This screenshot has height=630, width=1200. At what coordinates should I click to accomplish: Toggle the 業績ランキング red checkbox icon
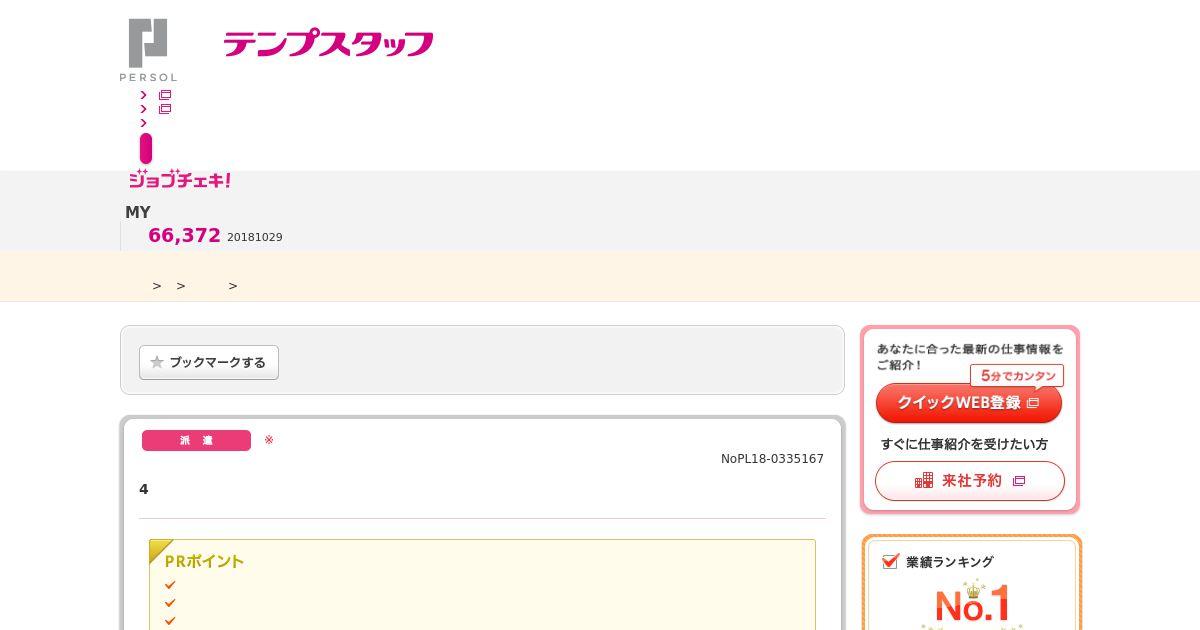point(890,561)
